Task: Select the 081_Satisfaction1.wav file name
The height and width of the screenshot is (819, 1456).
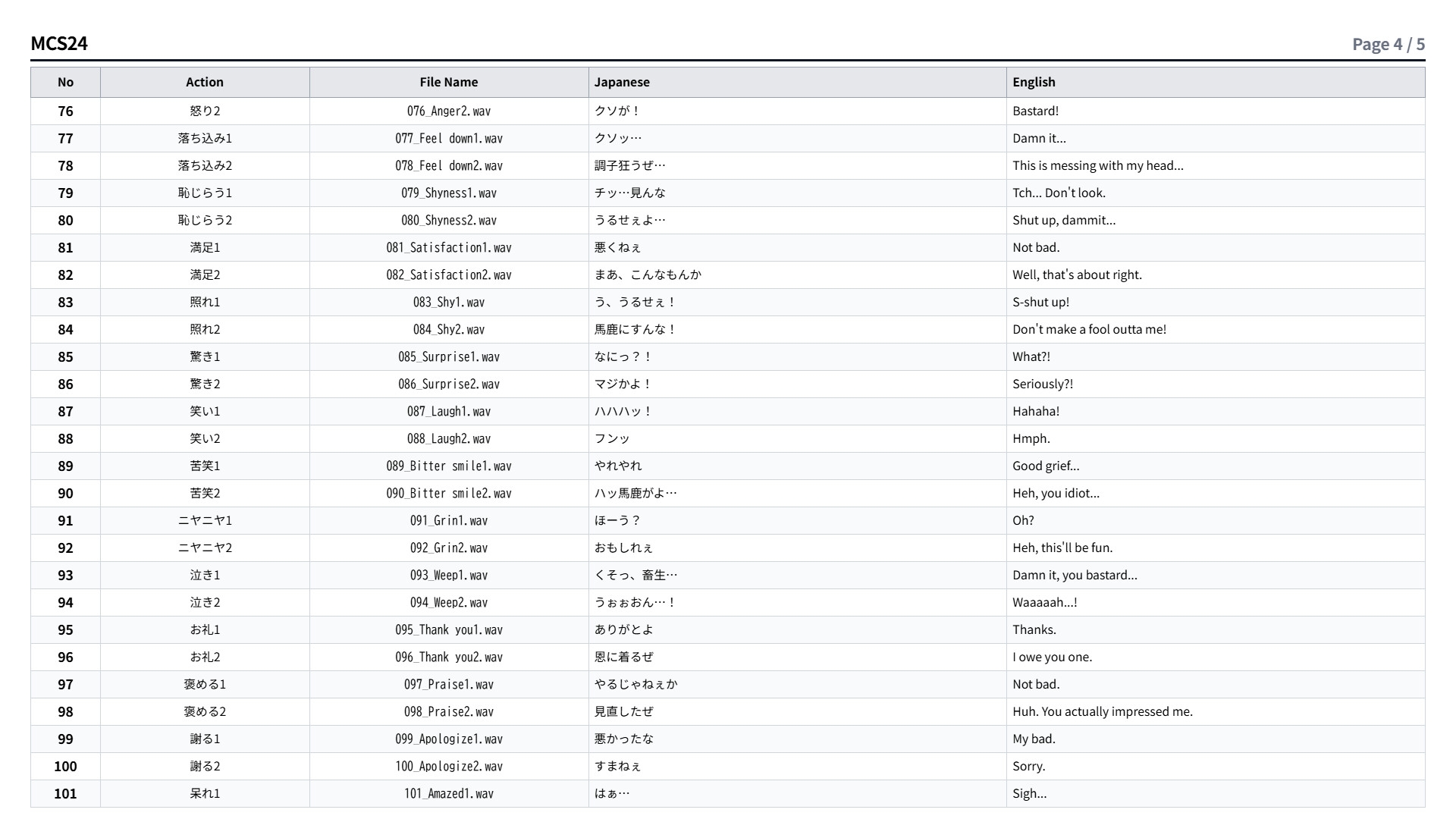Action: click(449, 247)
